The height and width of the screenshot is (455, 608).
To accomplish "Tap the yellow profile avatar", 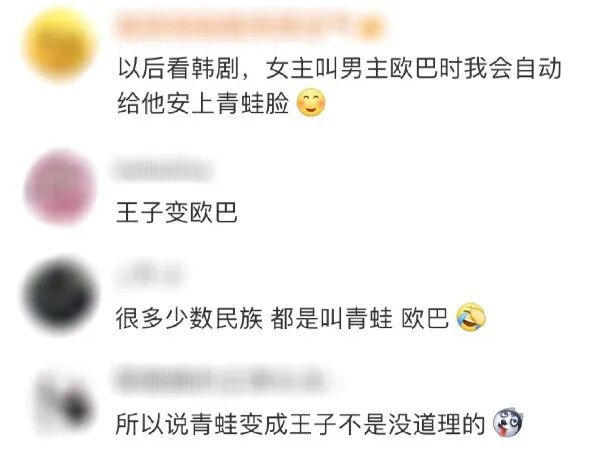I will pyautogui.click(x=59, y=45).
